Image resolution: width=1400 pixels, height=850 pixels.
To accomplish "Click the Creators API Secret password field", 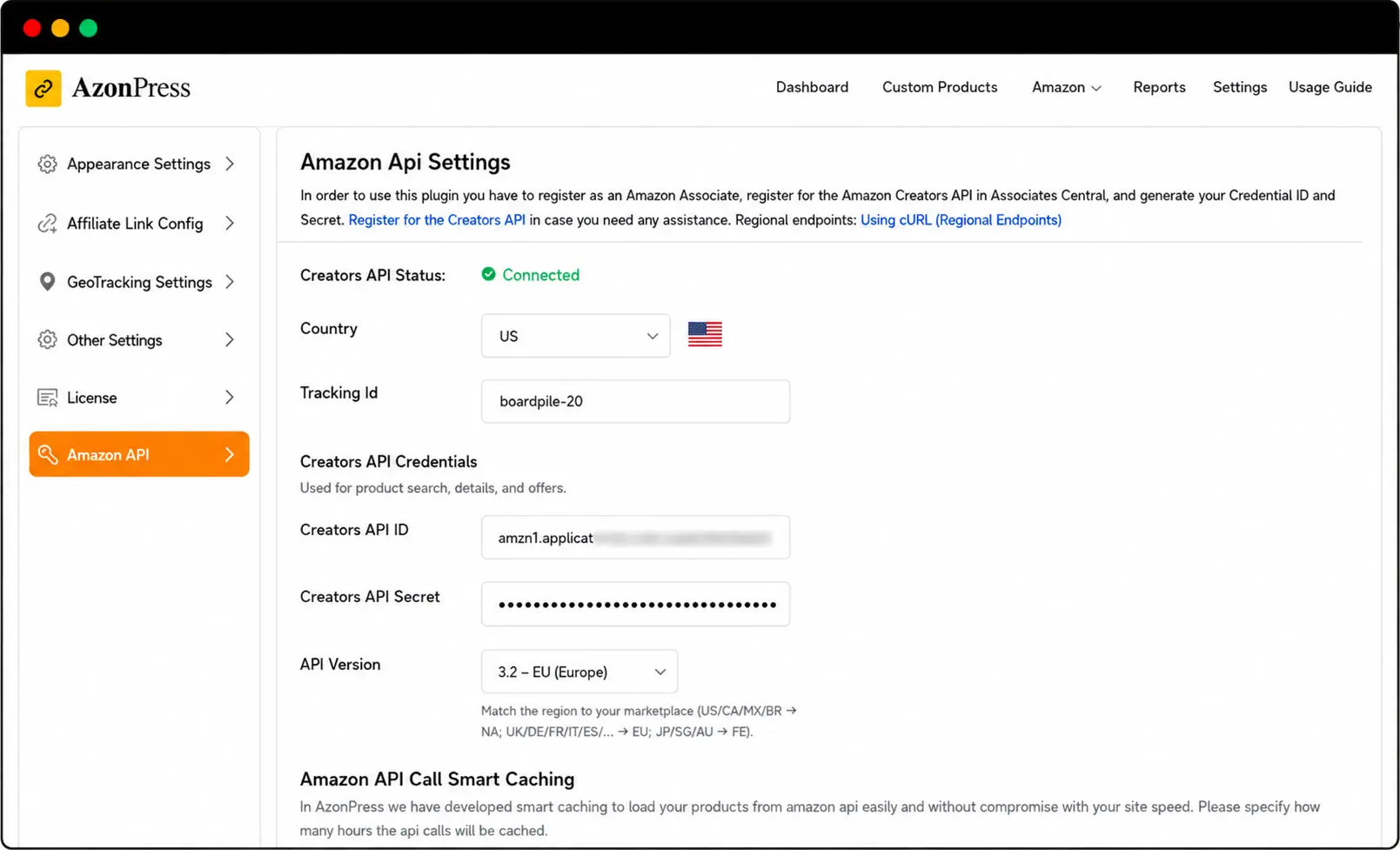I will [635, 604].
